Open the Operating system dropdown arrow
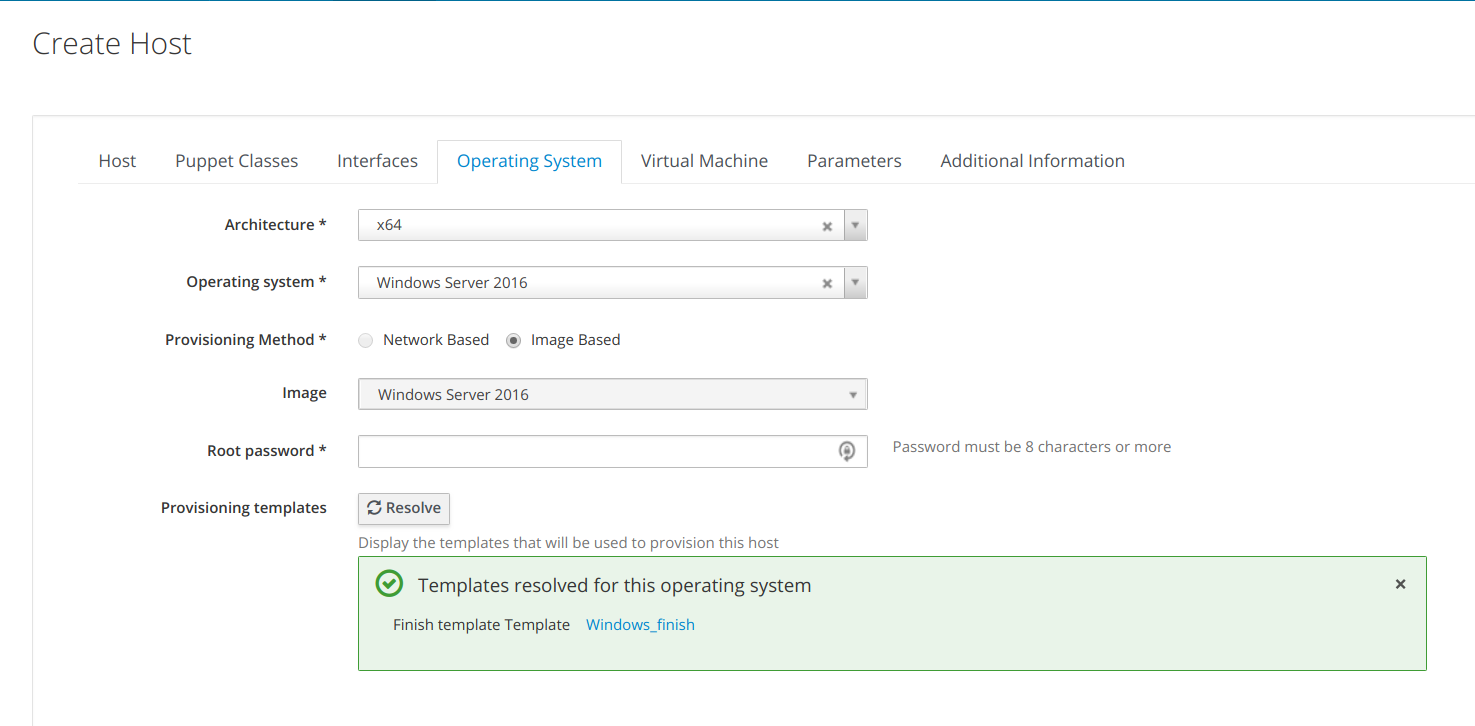Viewport: 1475px width, 726px height. click(x=855, y=282)
